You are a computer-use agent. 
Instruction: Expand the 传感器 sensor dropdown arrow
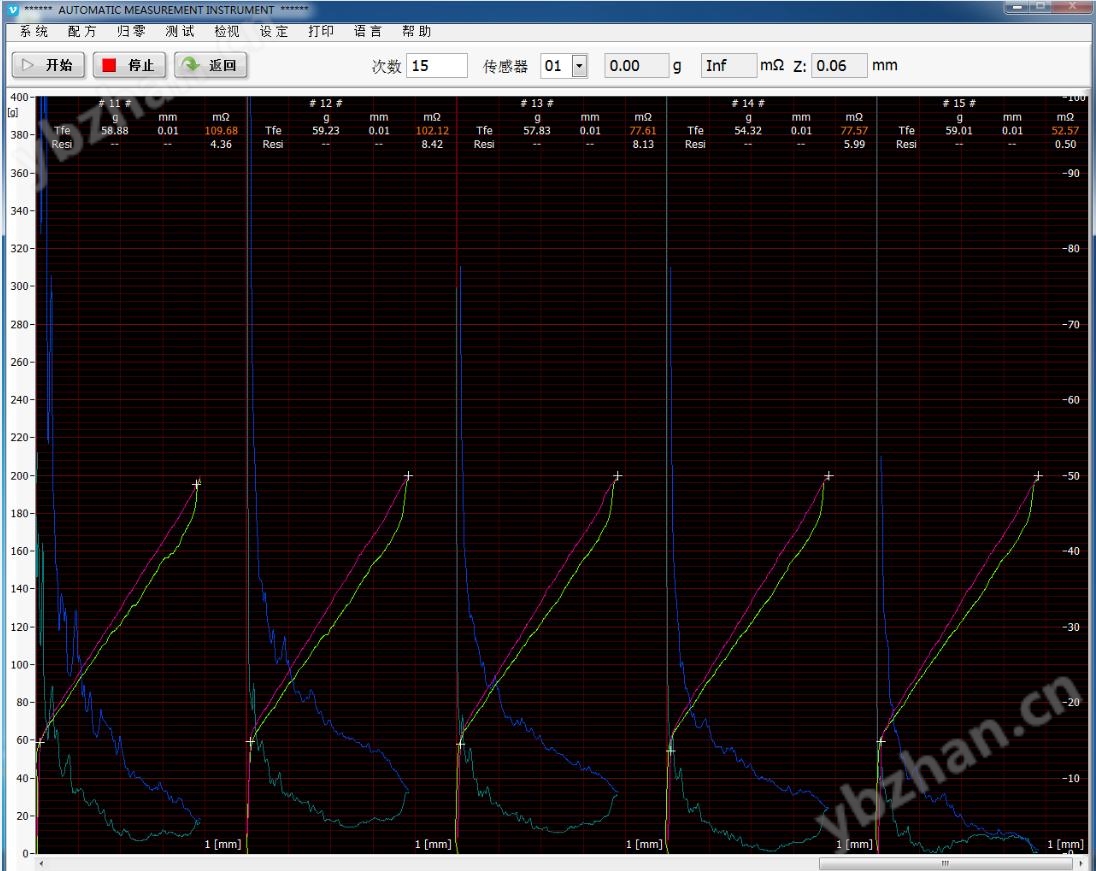pos(579,66)
